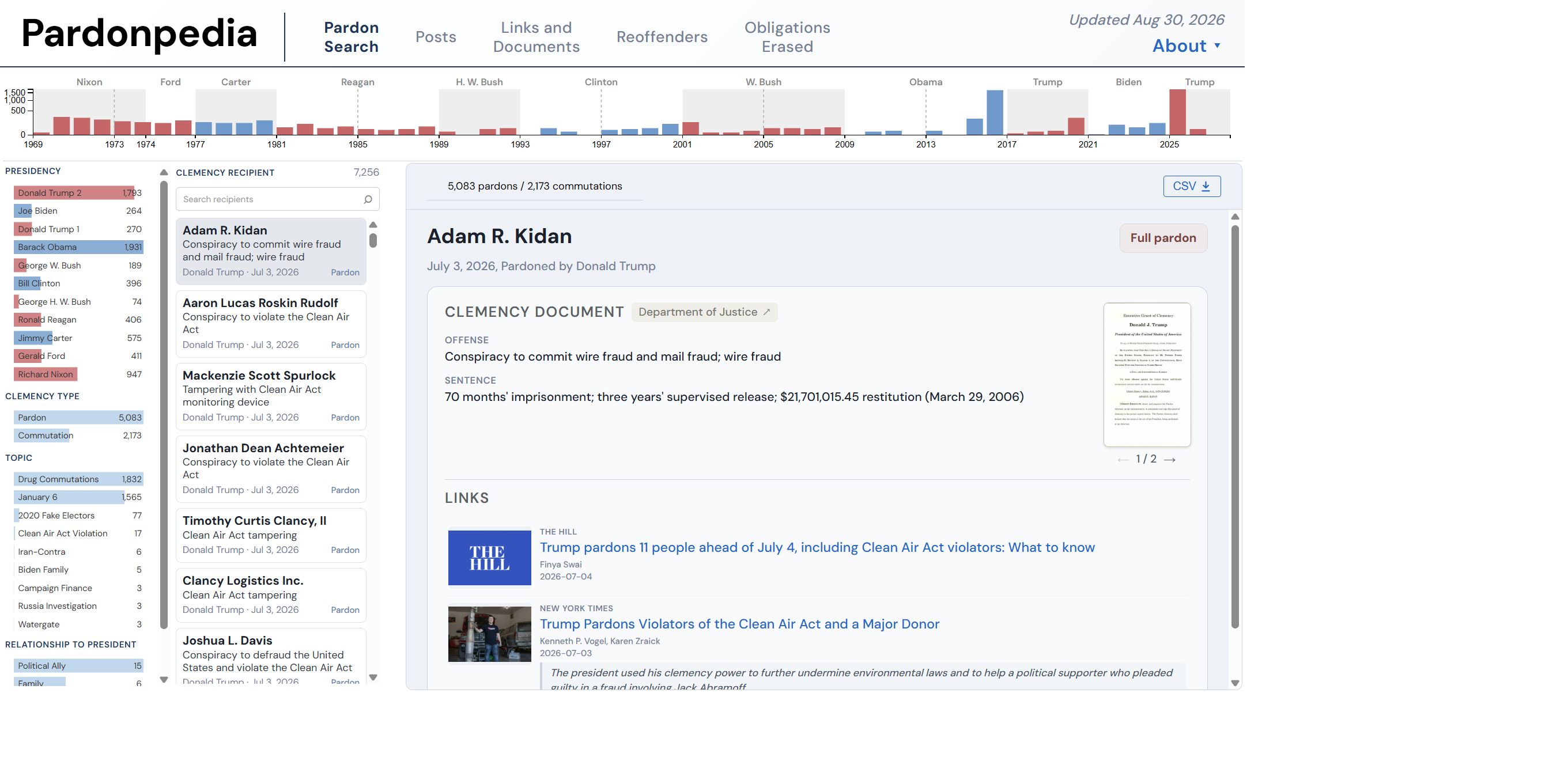
Task: Filter by Barack Obama presidency
Action: (78, 247)
